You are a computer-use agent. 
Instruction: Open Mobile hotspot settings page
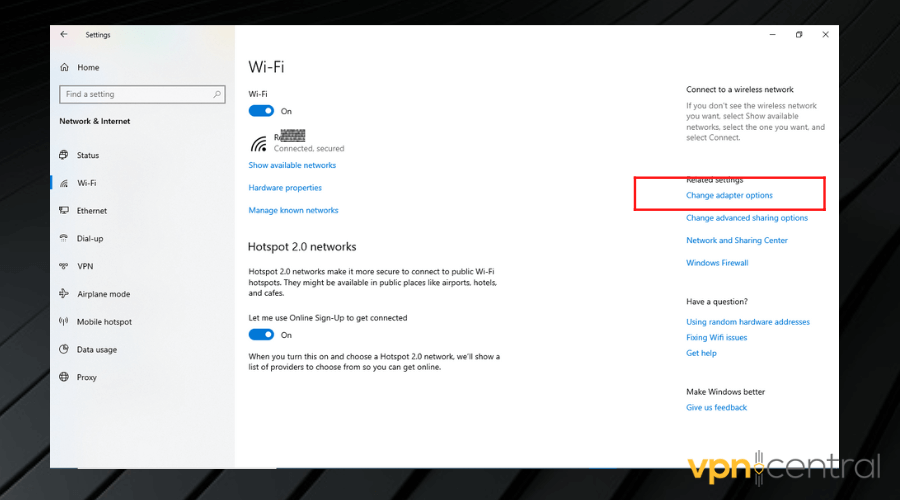coord(104,322)
